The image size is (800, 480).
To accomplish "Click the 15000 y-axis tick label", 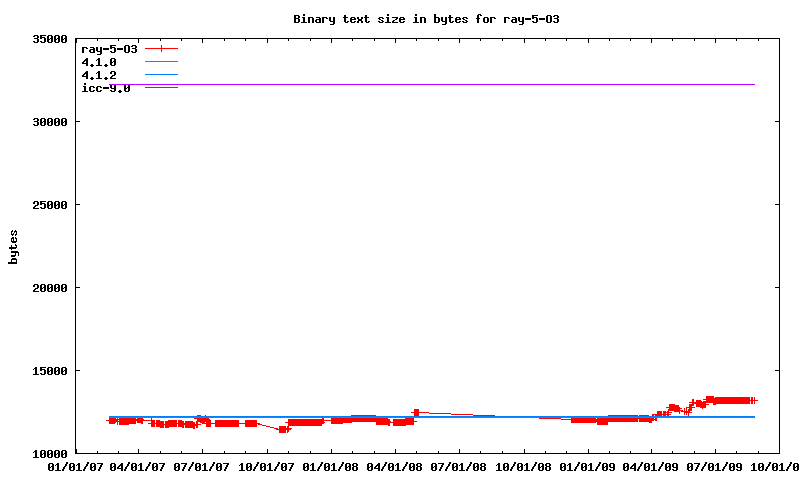I will pyautogui.click(x=47, y=371).
